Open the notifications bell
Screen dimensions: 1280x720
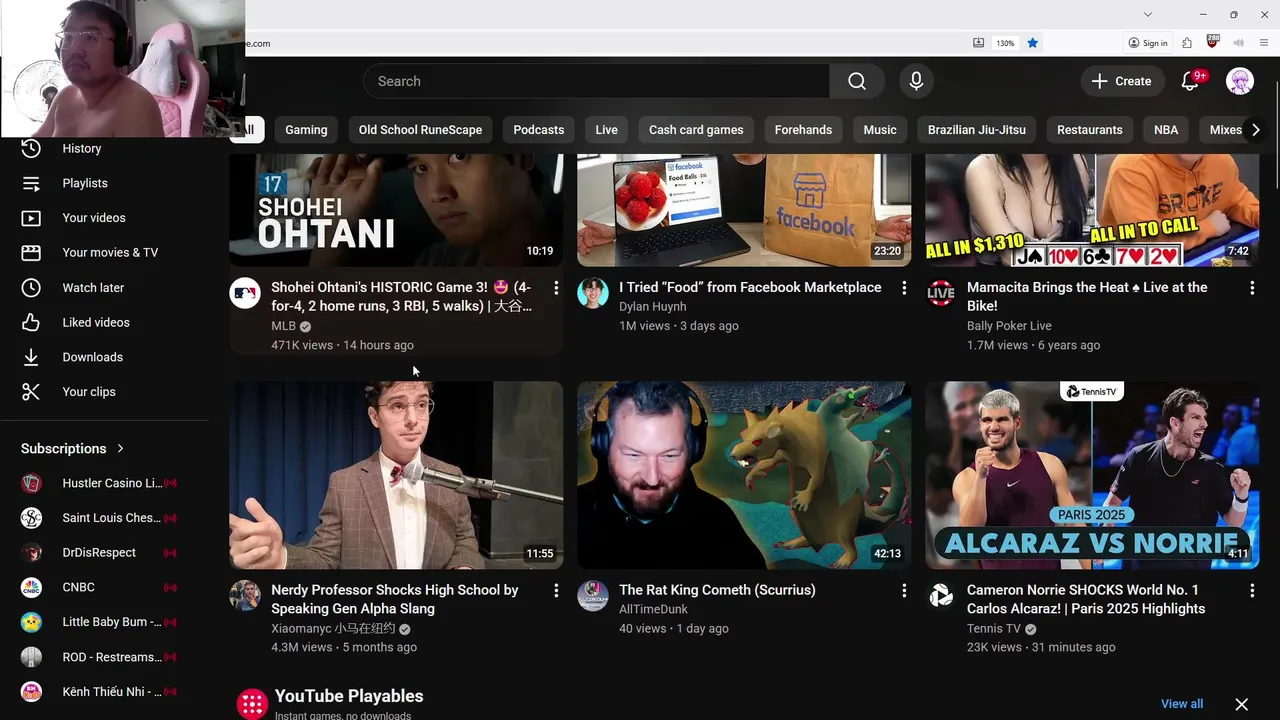pos(1190,81)
